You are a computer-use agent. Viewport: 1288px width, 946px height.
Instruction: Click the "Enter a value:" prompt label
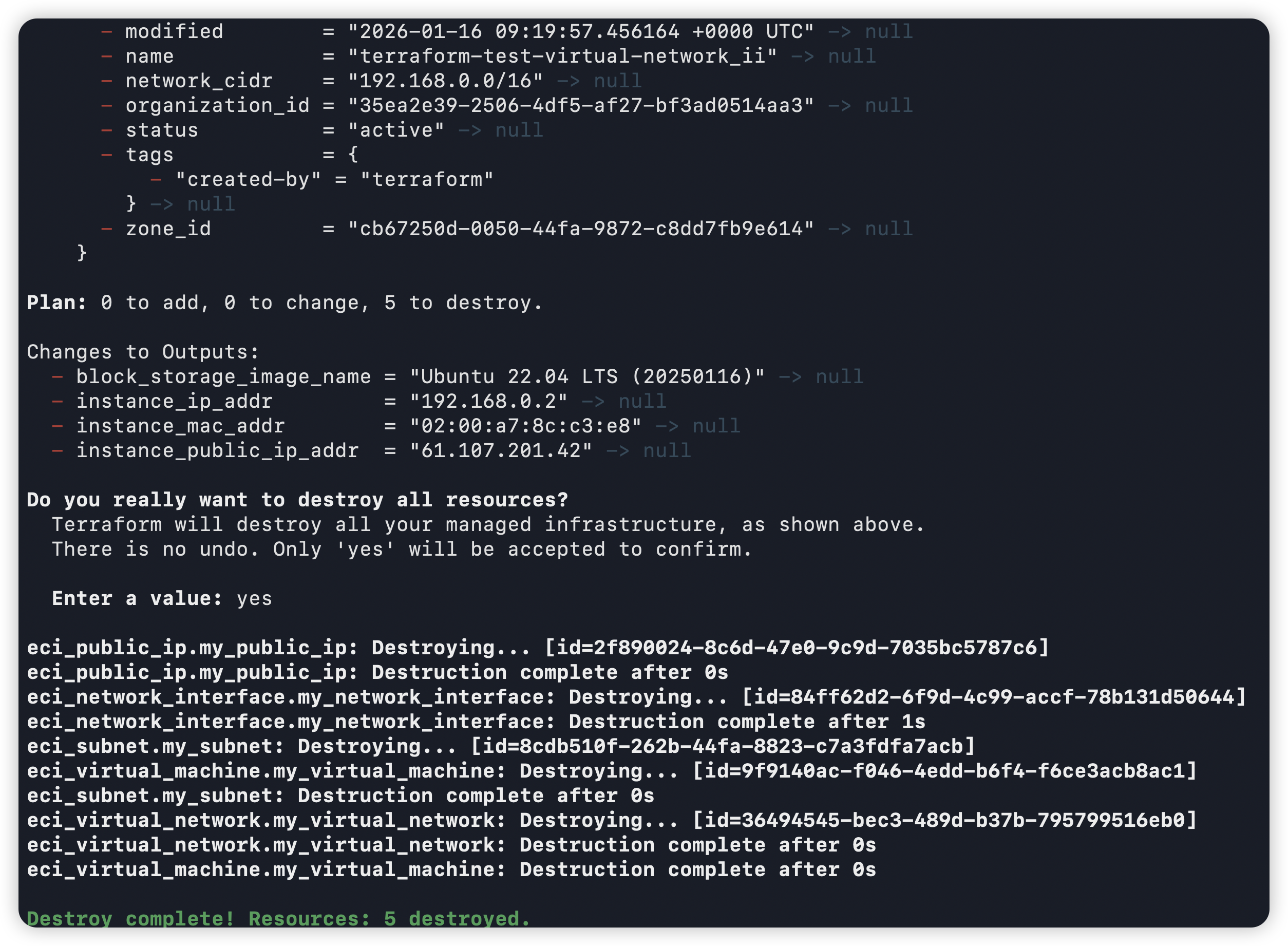[137, 598]
